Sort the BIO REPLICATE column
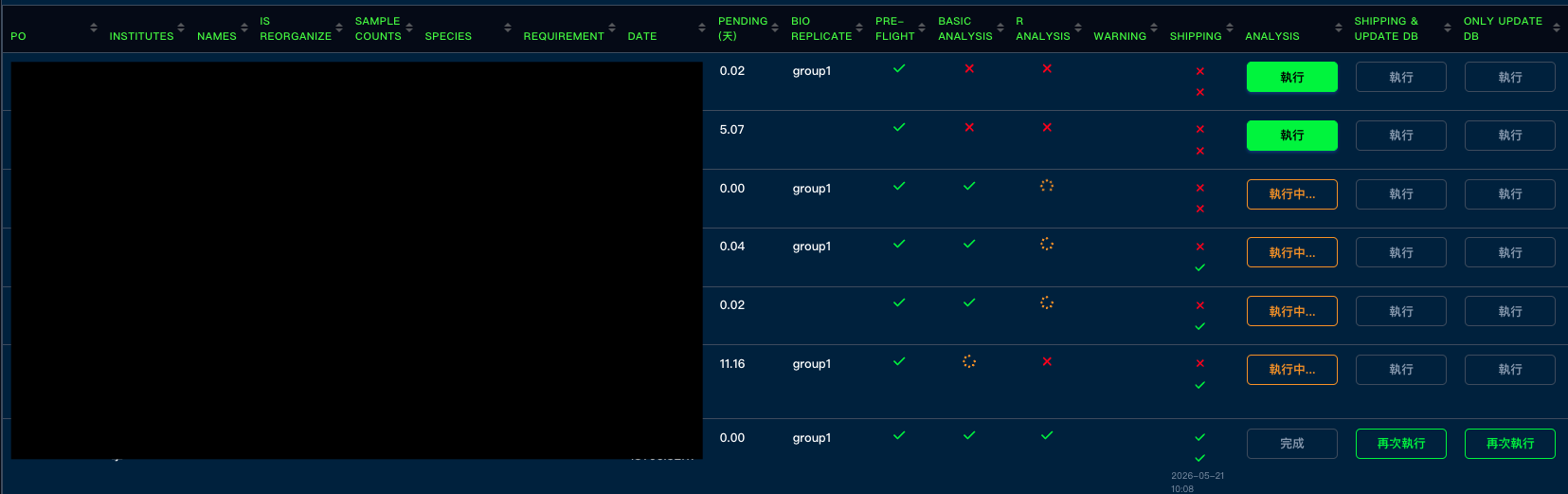This screenshot has width=1568, height=494. click(x=859, y=27)
